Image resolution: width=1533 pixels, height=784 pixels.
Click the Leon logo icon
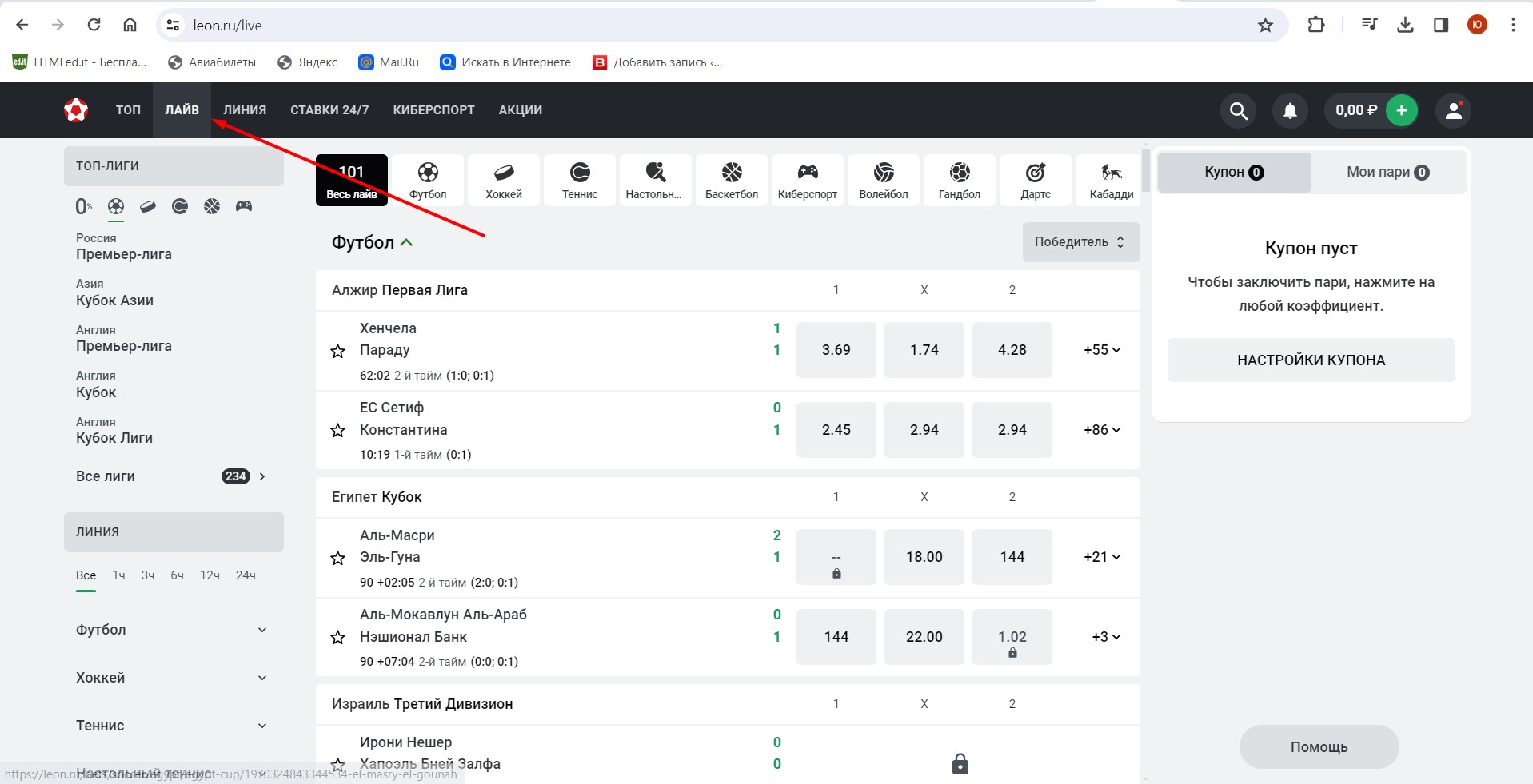pyautogui.click(x=76, y=110)
